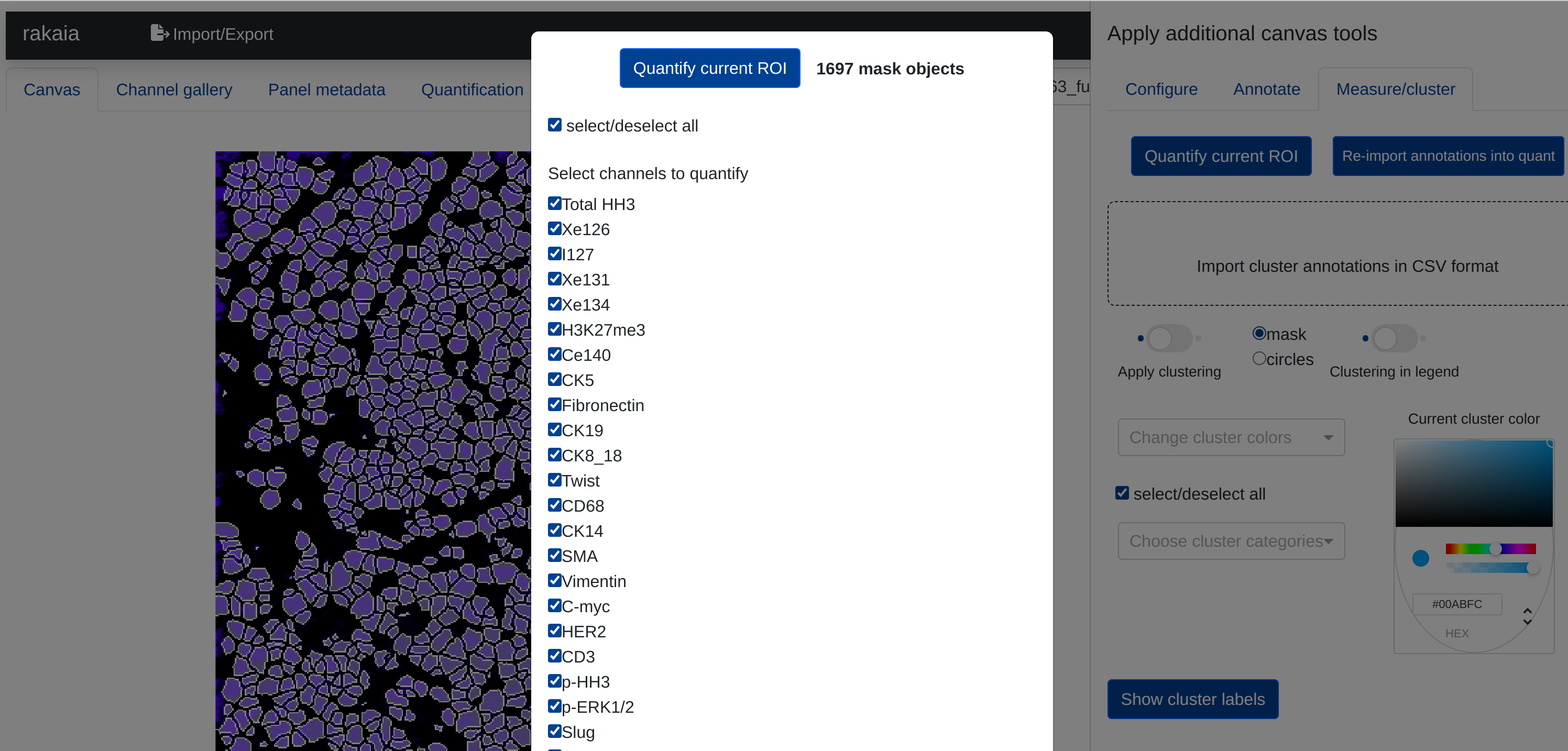The height and width of the screenshot is (751, 1568).
Task: Click the hue slider in color picker
Action: click(x=1490, y=548)
